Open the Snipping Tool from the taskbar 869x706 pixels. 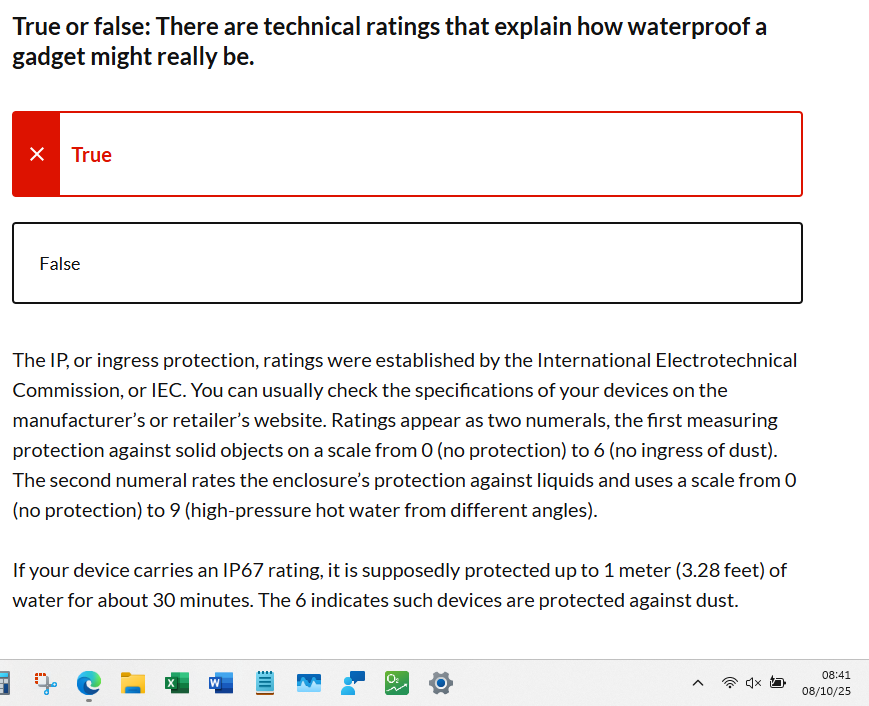click(45, 683)
